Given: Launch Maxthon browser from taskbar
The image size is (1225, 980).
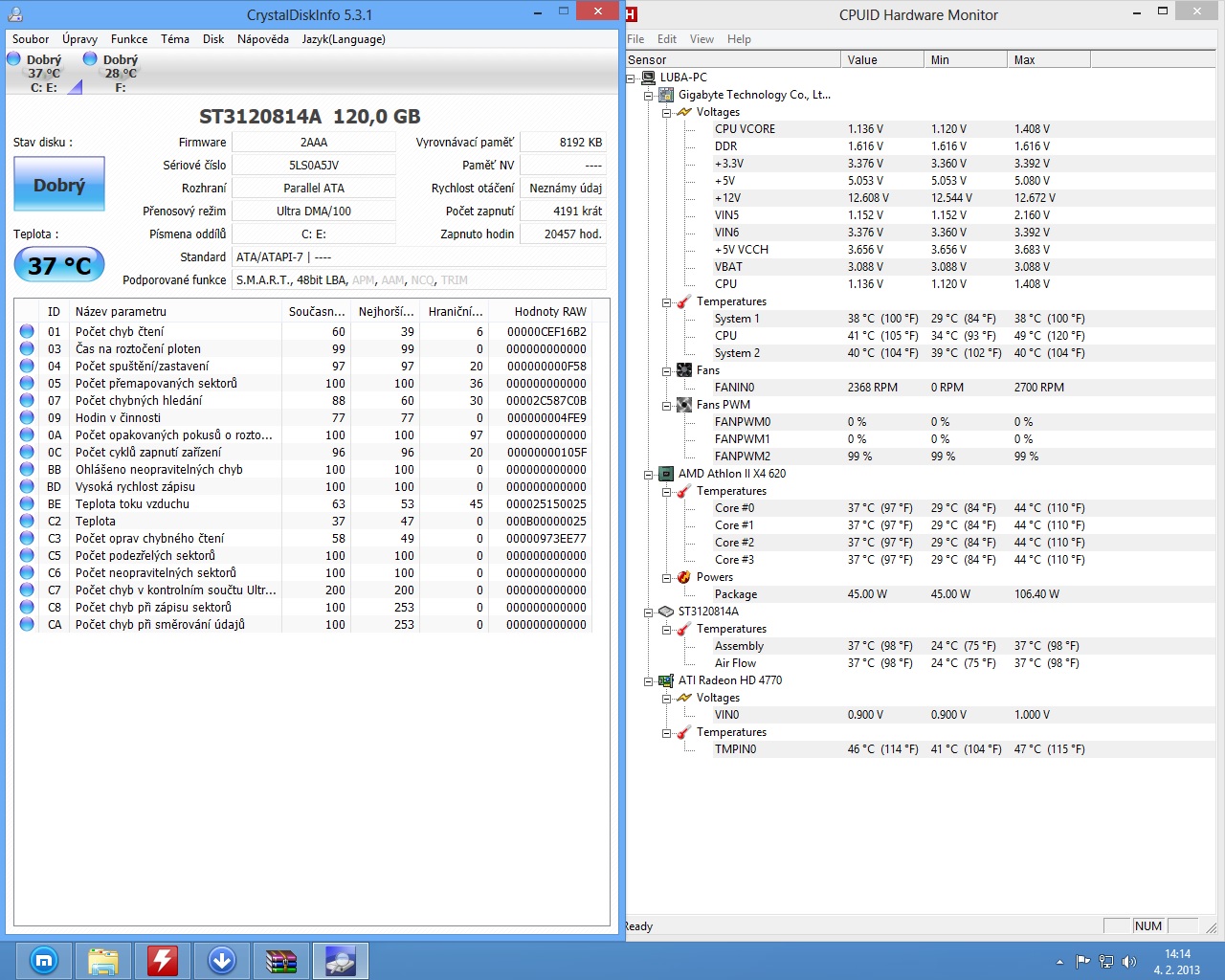Looking at the screenshot, I should [43, 960].
